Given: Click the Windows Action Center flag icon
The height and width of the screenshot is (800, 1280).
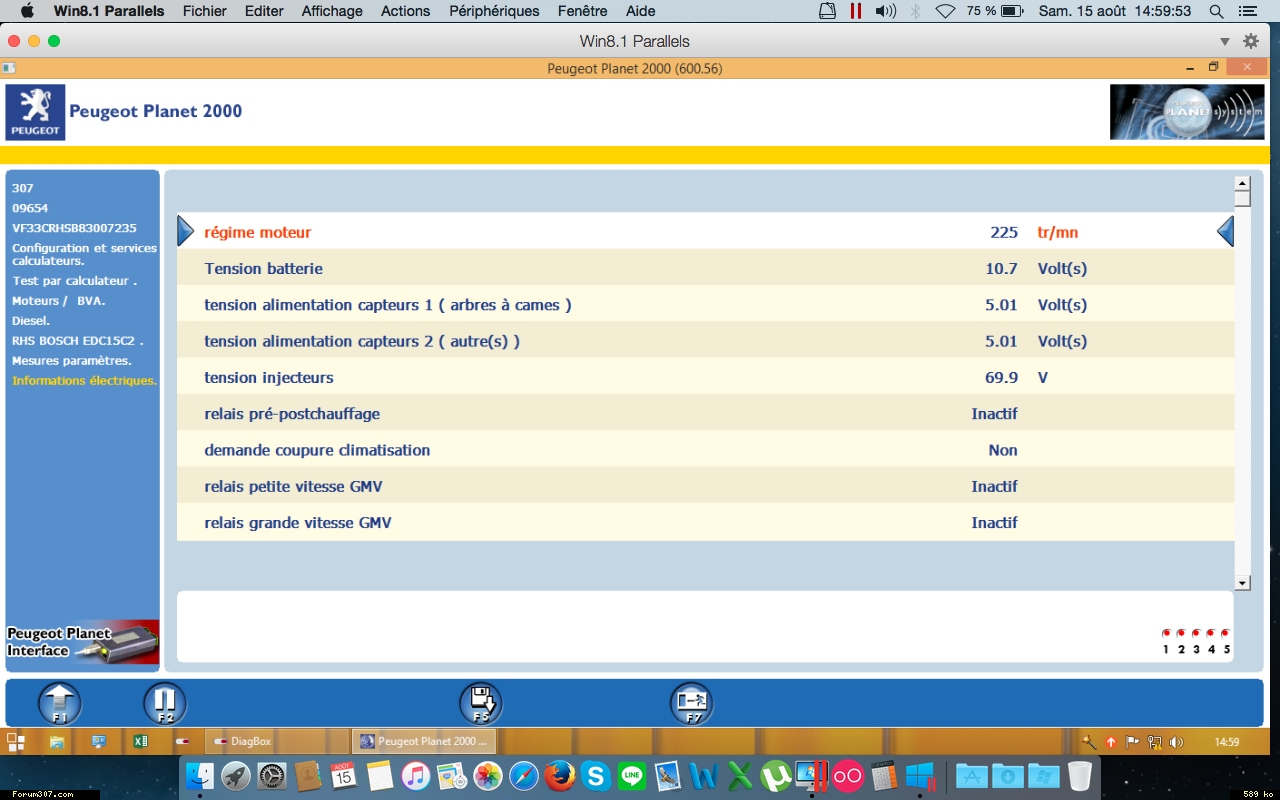Looking at the screenshot, I should pos(1133,742).
